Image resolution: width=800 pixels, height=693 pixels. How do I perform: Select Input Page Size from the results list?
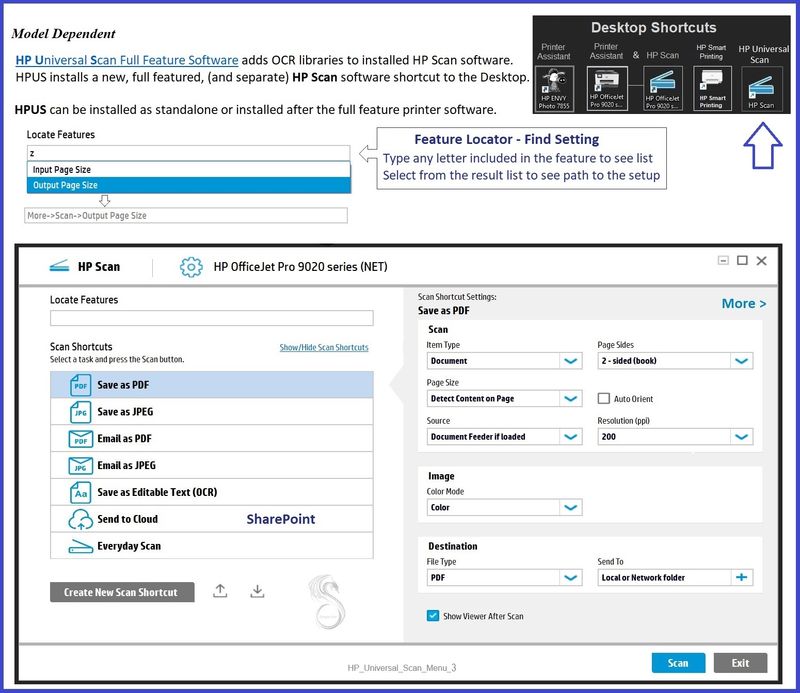tap(188, 169)
